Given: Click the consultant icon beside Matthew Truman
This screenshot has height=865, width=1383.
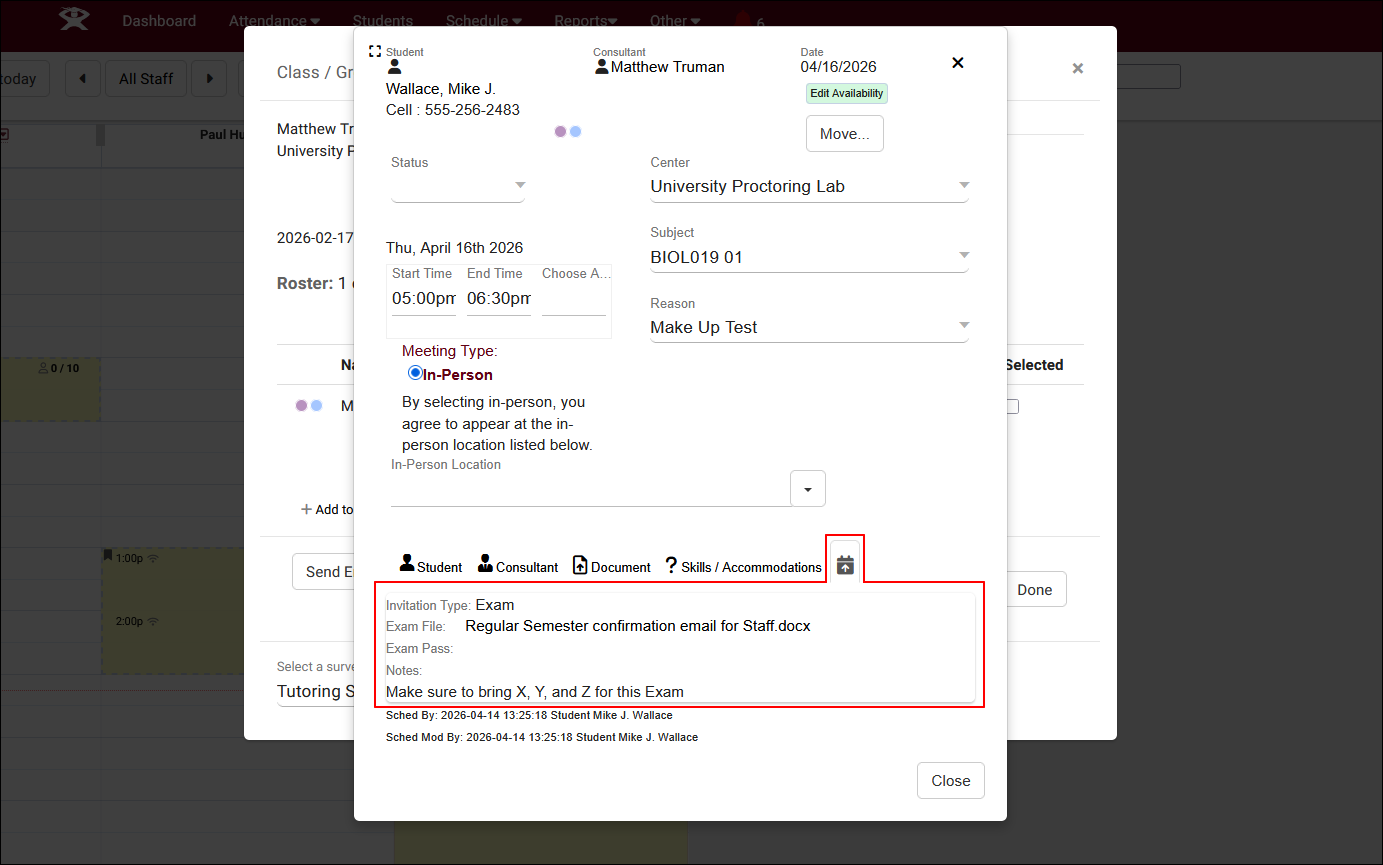Looking at the screenshot, I should click(602, 67).
